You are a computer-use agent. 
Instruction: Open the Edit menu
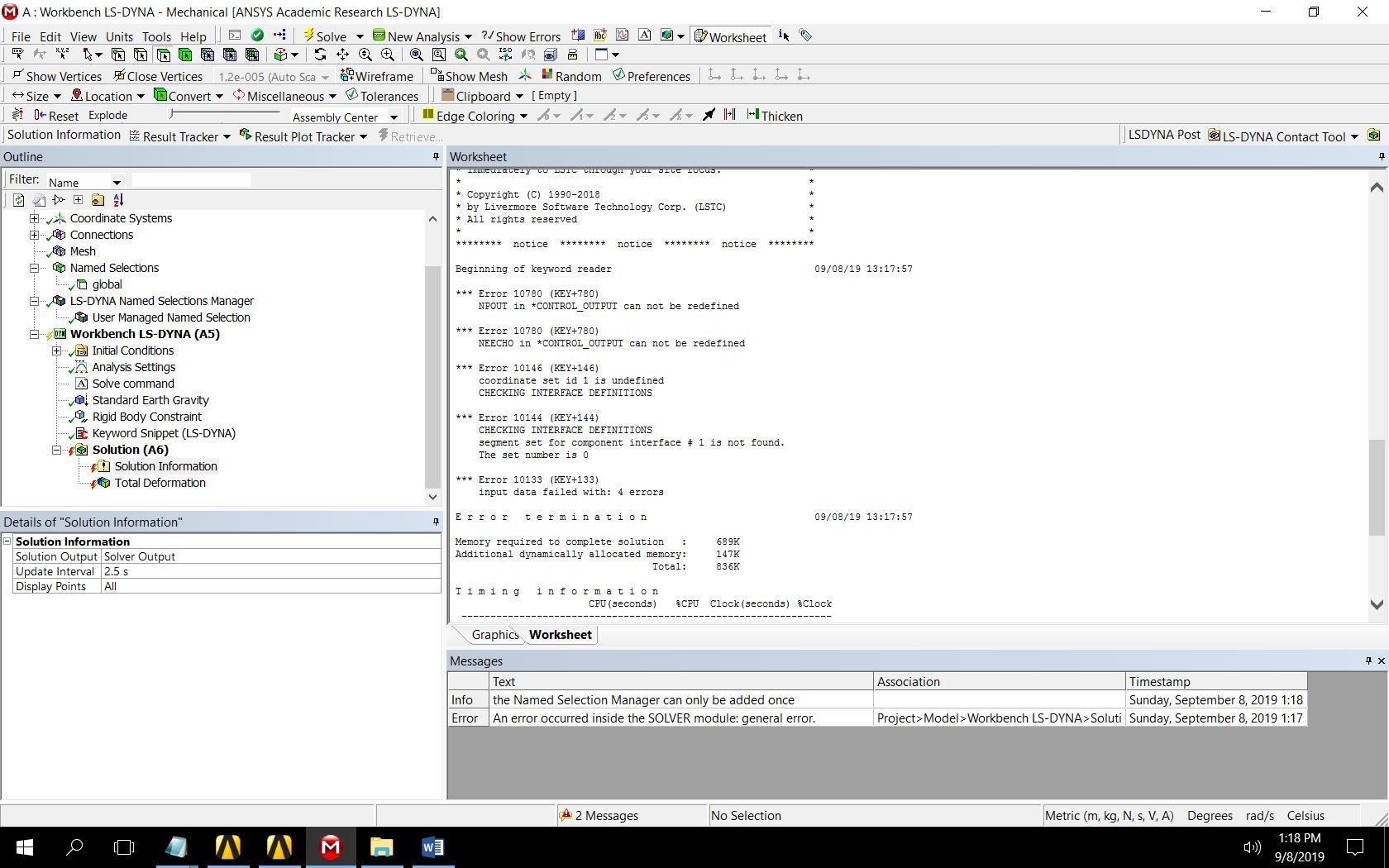click(50, 36)
